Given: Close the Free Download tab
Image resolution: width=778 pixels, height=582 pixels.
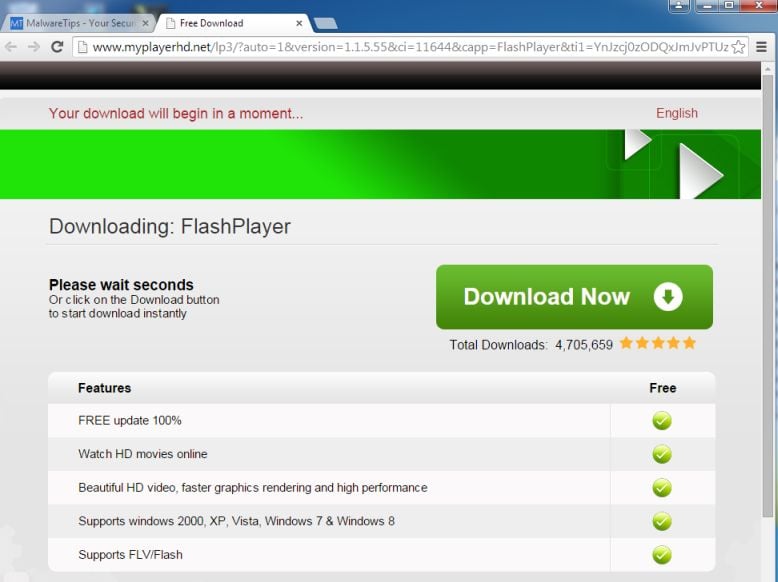Looking at the screenshot, I should (x=299, y=23).
